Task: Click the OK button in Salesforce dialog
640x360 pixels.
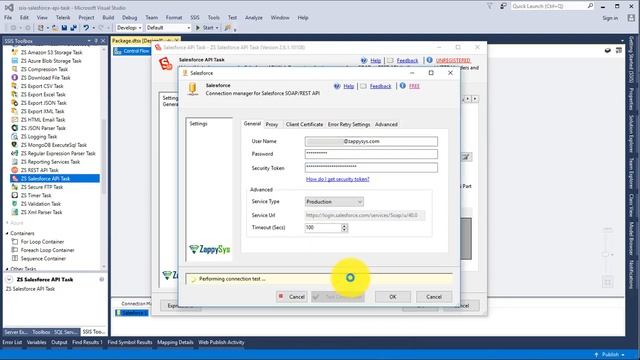Action: click(x=393, y=297)
